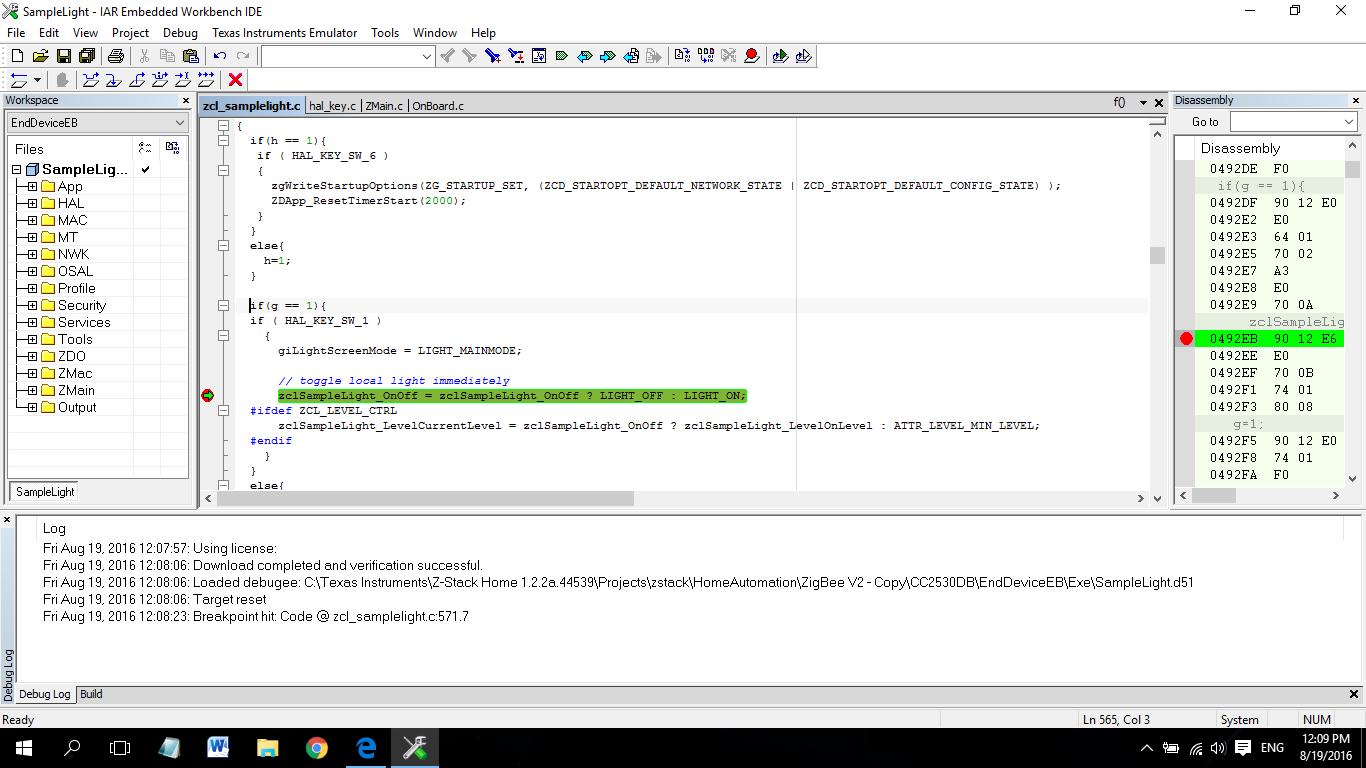The height and width of the screenshot is (768, 1366).
Task: Switch to the ZMain.c editor tab
Action: [384, 105]
